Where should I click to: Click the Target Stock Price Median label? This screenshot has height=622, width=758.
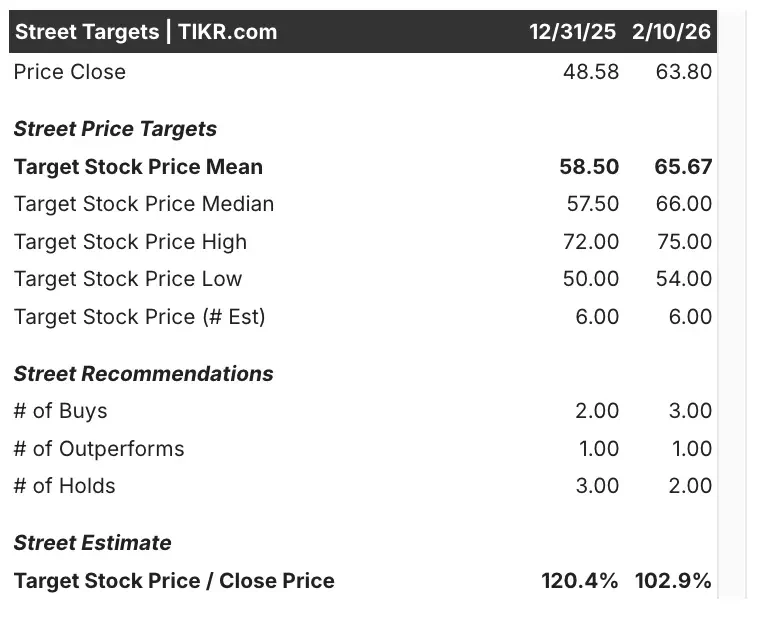pos(144,204)
